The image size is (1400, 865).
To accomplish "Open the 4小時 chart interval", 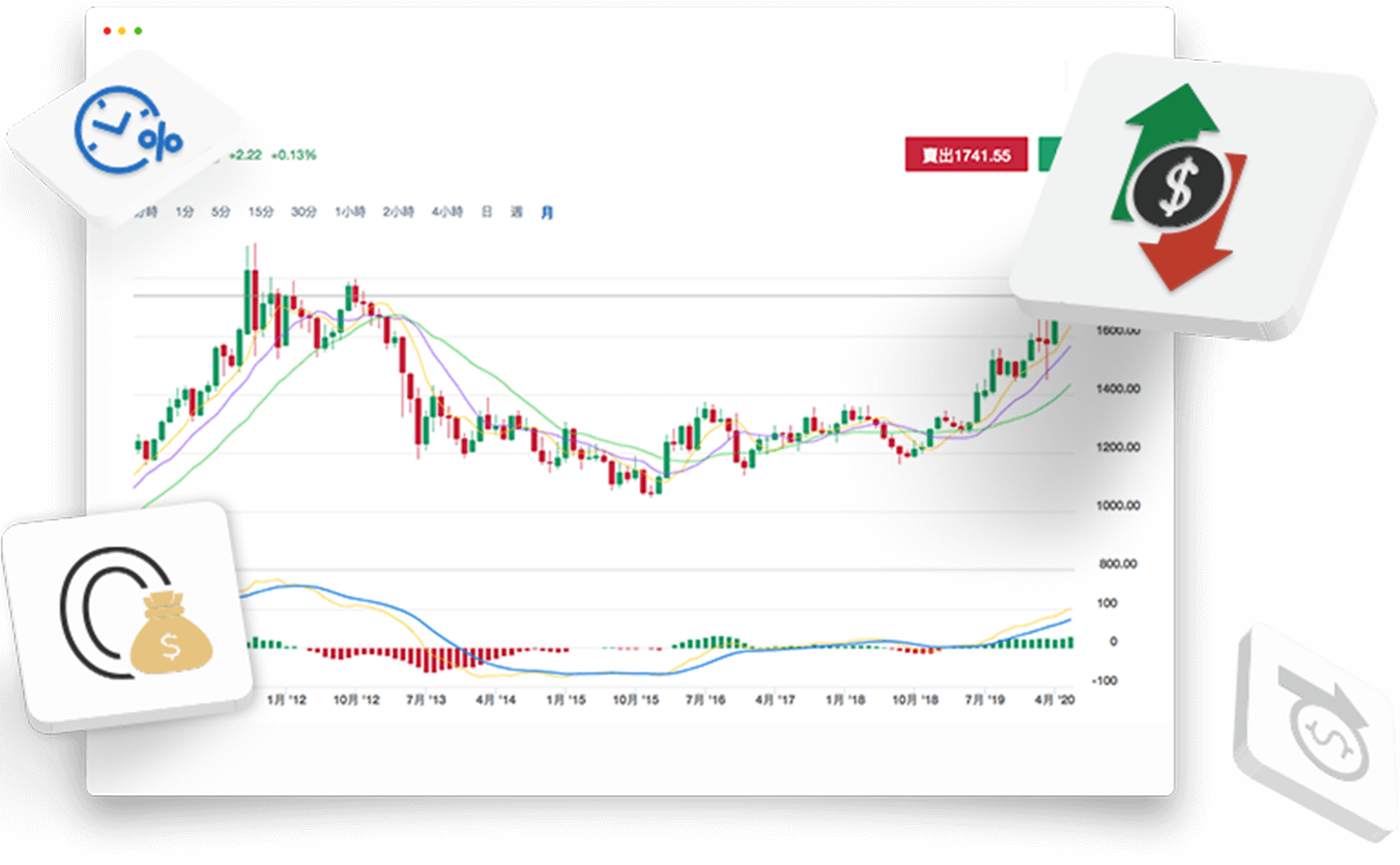I will coord(447,213).
